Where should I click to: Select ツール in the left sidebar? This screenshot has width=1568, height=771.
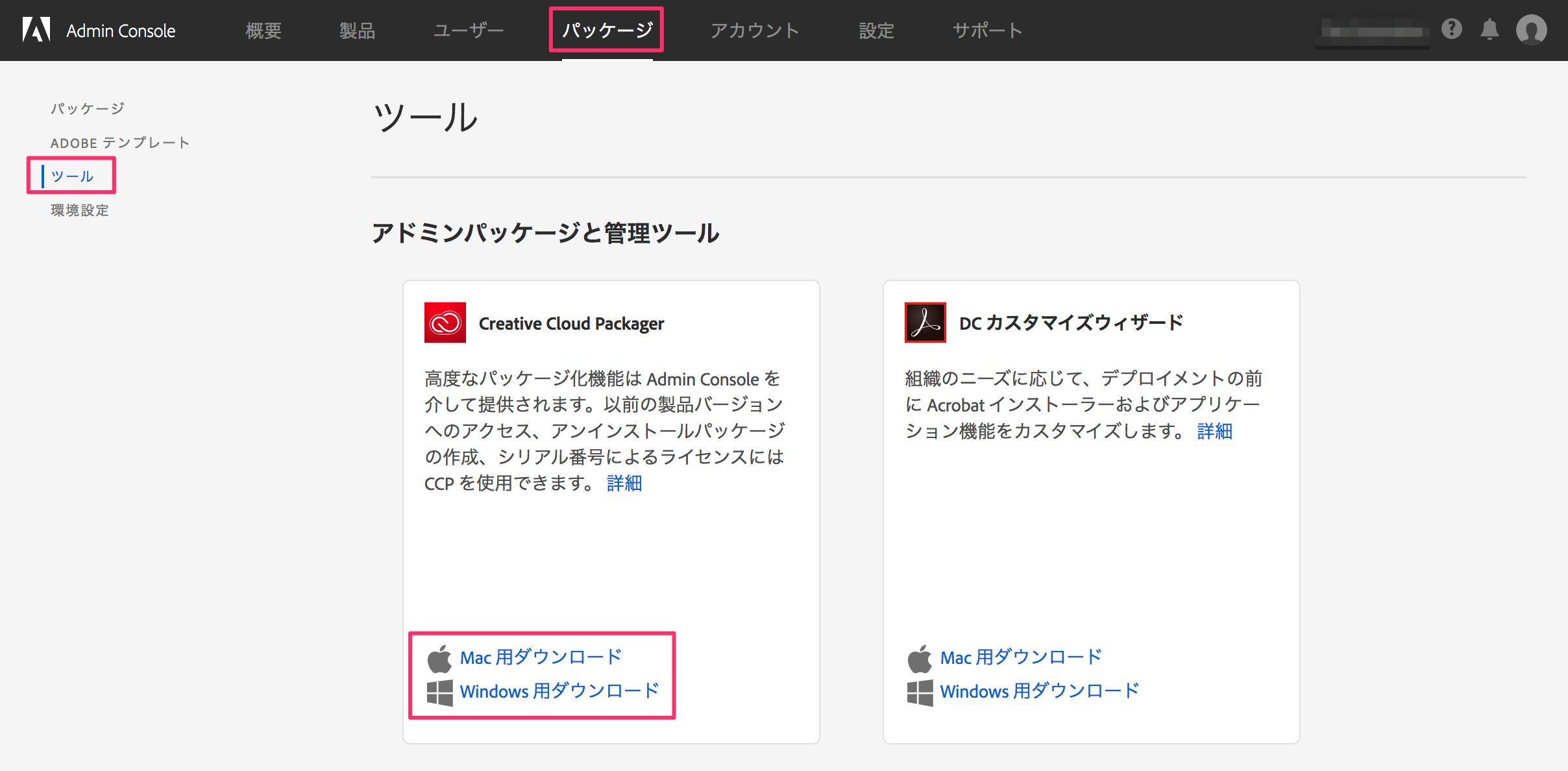(72, 176)
